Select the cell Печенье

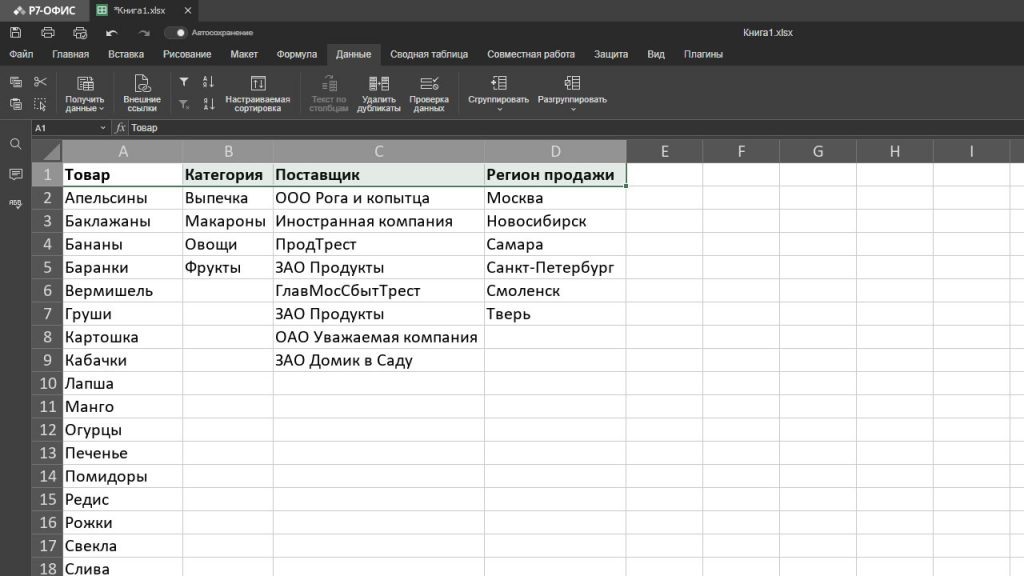[123, 453]
